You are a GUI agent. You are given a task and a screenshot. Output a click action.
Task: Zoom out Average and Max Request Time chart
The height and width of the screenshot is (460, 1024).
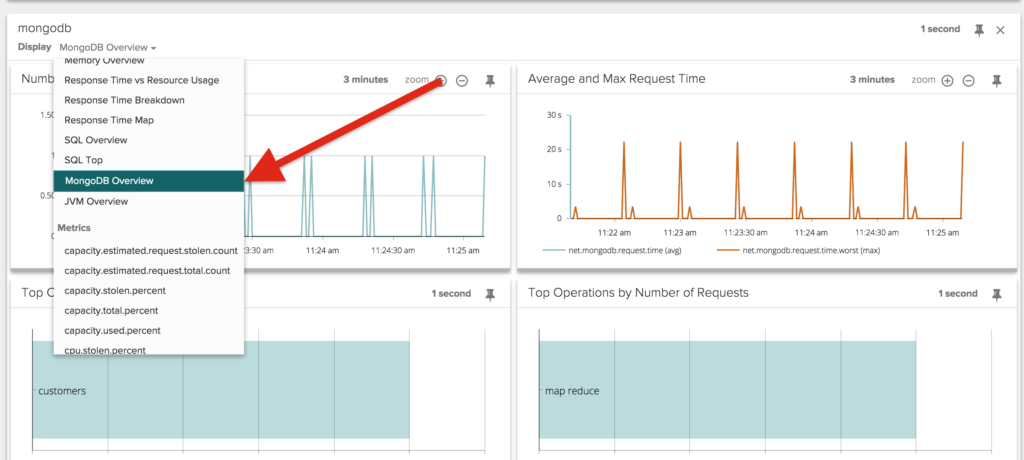(x=968, y=80)
